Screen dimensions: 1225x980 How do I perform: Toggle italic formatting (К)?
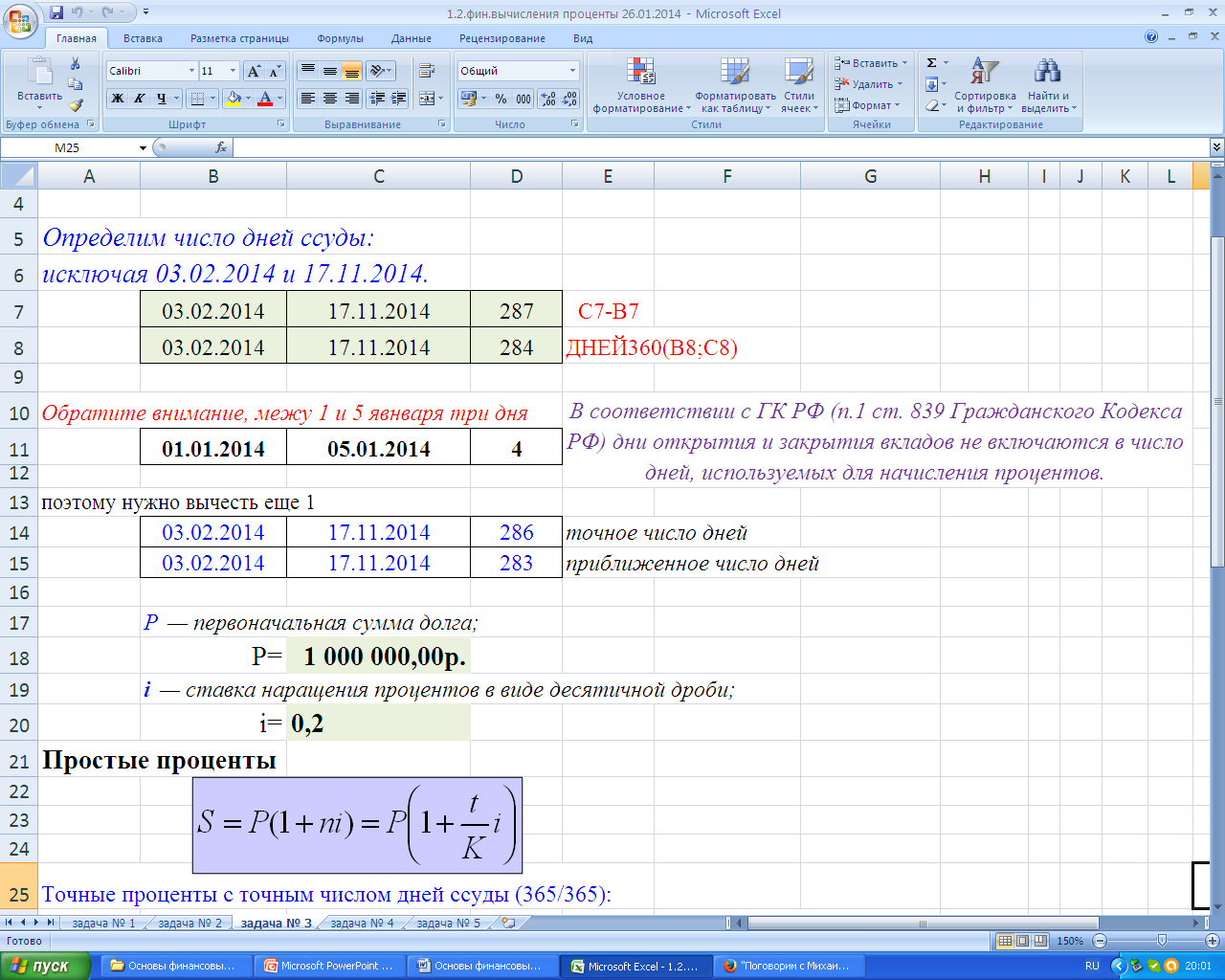pyautogui.click(x=139, y=98)
